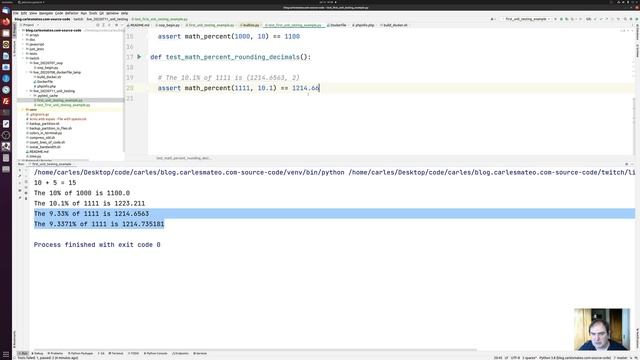Open Debug tool window tab
The width and height of the screenshot is (640, 360).
tap(38, 353)
